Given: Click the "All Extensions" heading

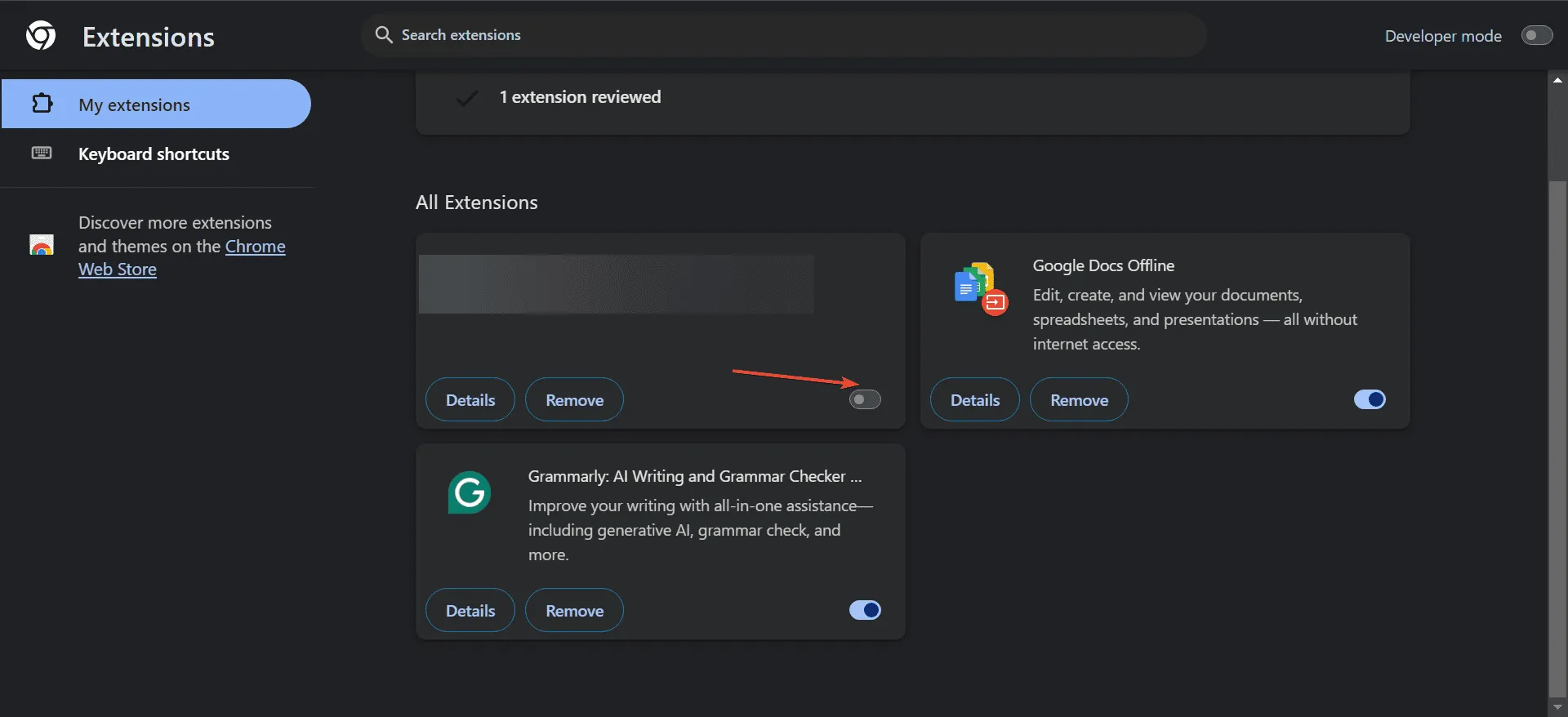Looking at the screenshot, I should click(x=477, y=203).
